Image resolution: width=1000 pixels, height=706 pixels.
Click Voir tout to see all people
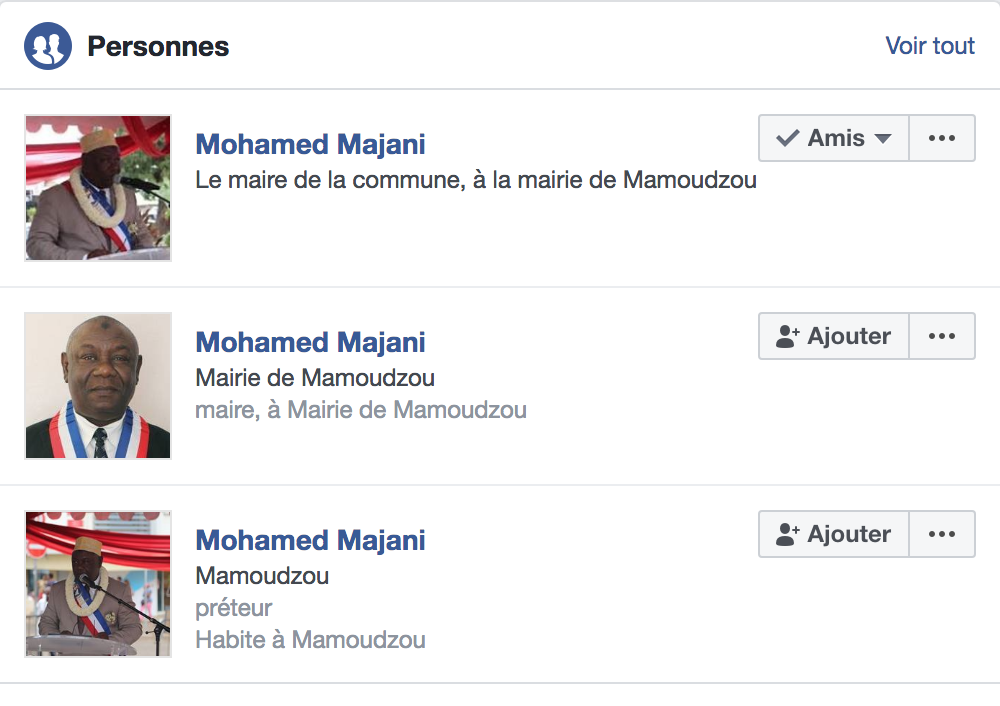pos(929,45)
